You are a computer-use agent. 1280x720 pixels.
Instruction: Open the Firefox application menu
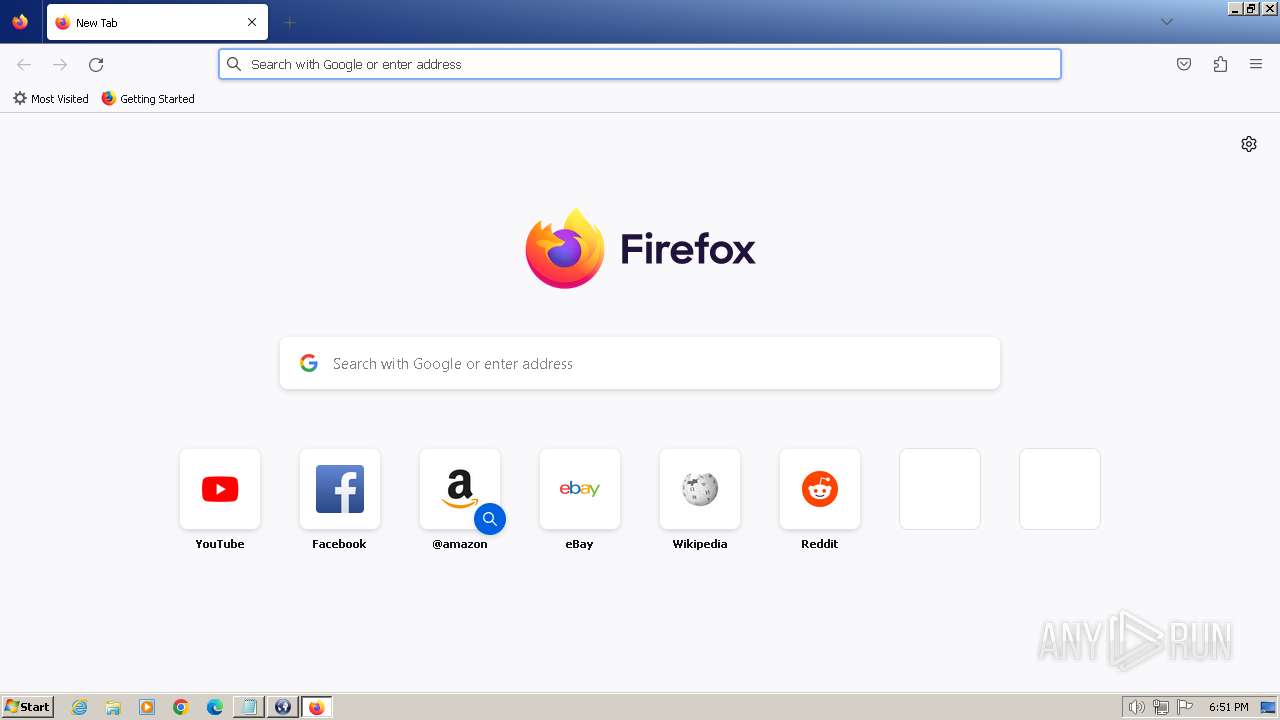pos(1256,64)
